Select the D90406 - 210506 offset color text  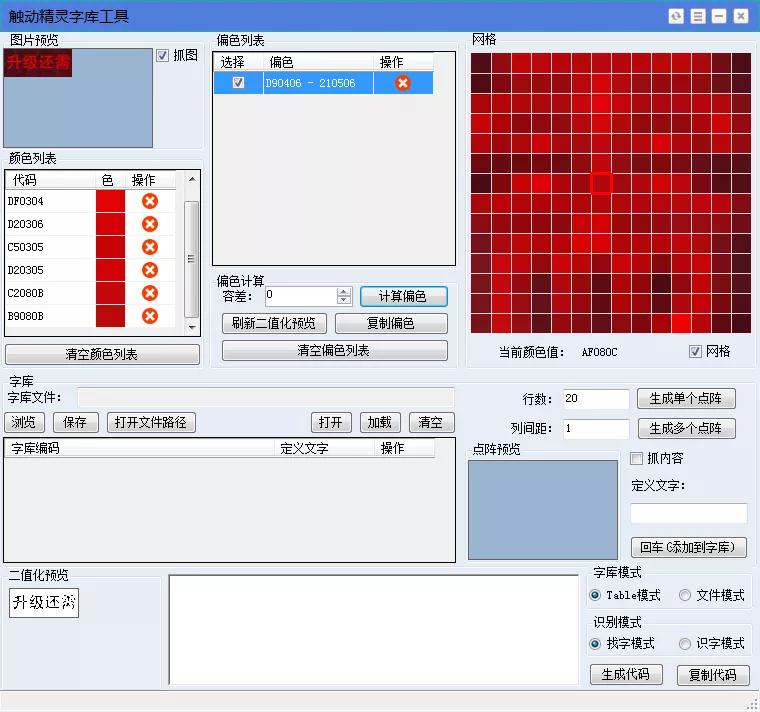[310, 83]
